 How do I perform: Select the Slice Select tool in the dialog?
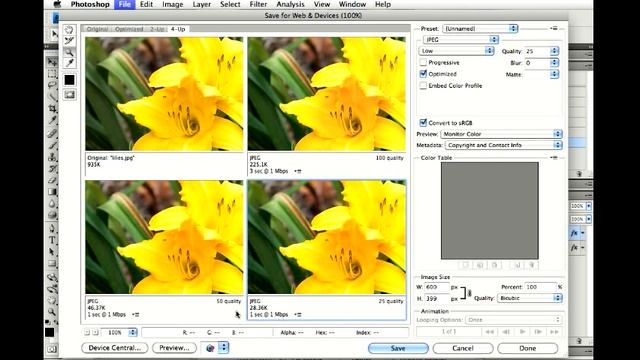[69, 41]
